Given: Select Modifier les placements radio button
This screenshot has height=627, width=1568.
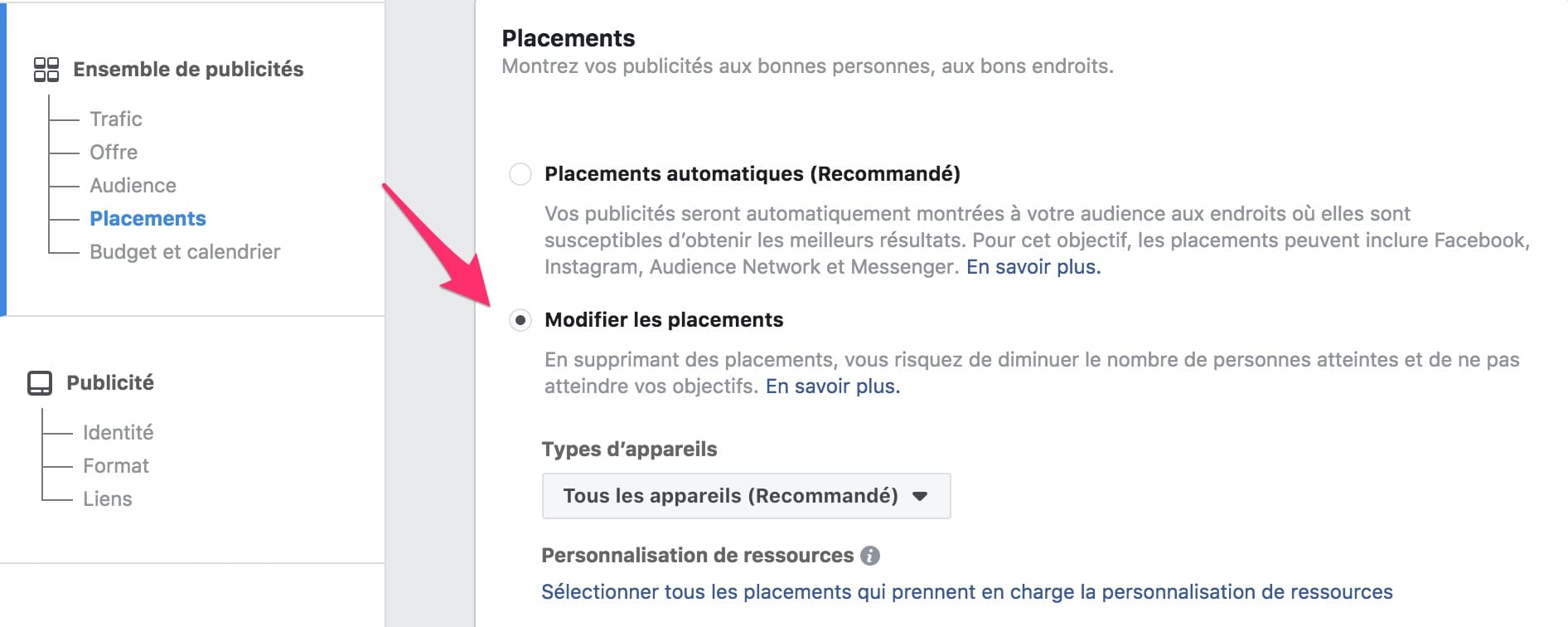Looking at the screenshot, I should tap(520, 320).
